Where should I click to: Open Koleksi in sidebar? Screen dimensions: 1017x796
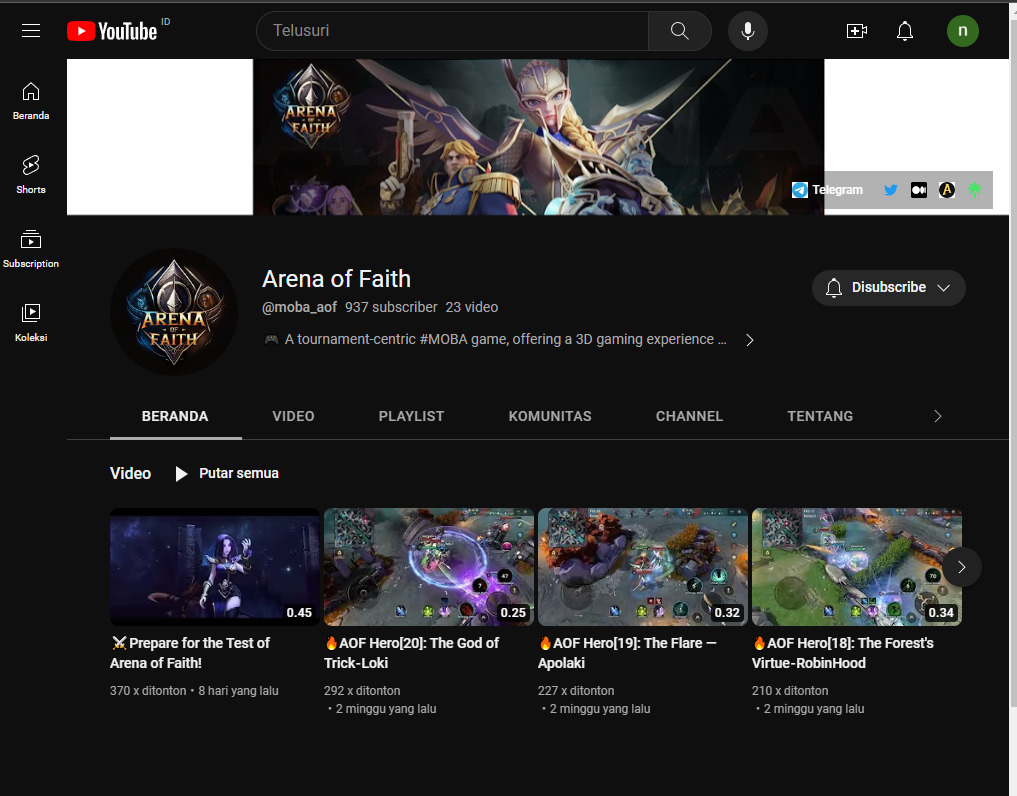[30, 323]
